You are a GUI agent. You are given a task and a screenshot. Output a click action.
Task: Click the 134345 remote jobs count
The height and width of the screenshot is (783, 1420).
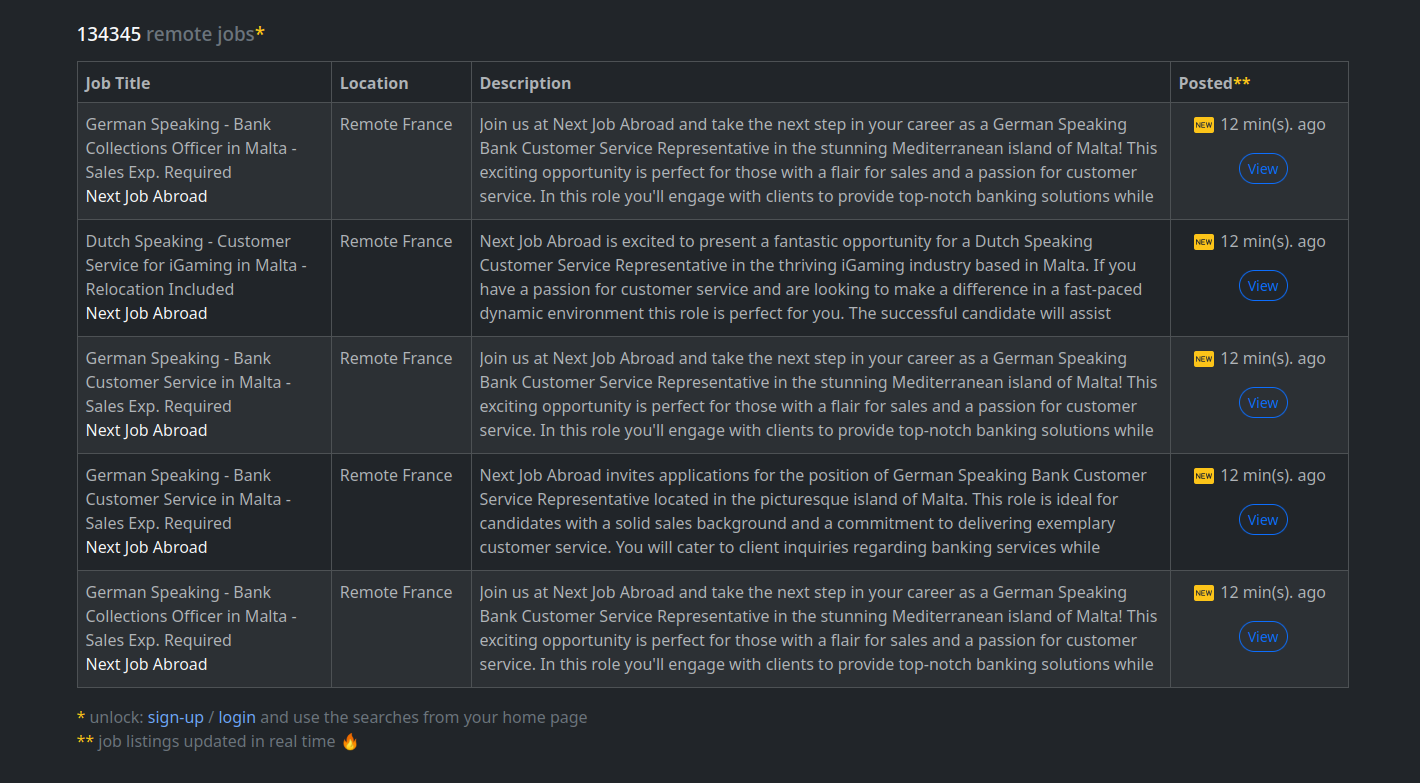point(171,34)
